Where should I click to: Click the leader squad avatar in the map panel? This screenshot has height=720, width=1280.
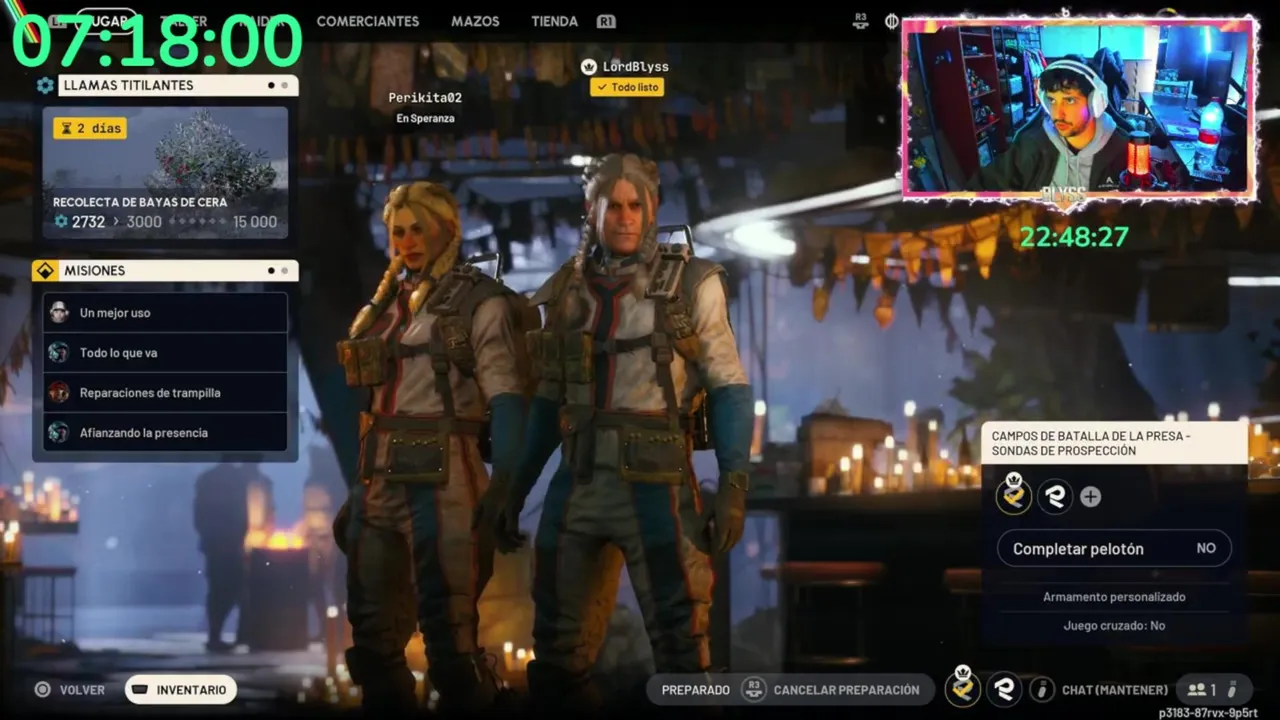coord(1014,495)
